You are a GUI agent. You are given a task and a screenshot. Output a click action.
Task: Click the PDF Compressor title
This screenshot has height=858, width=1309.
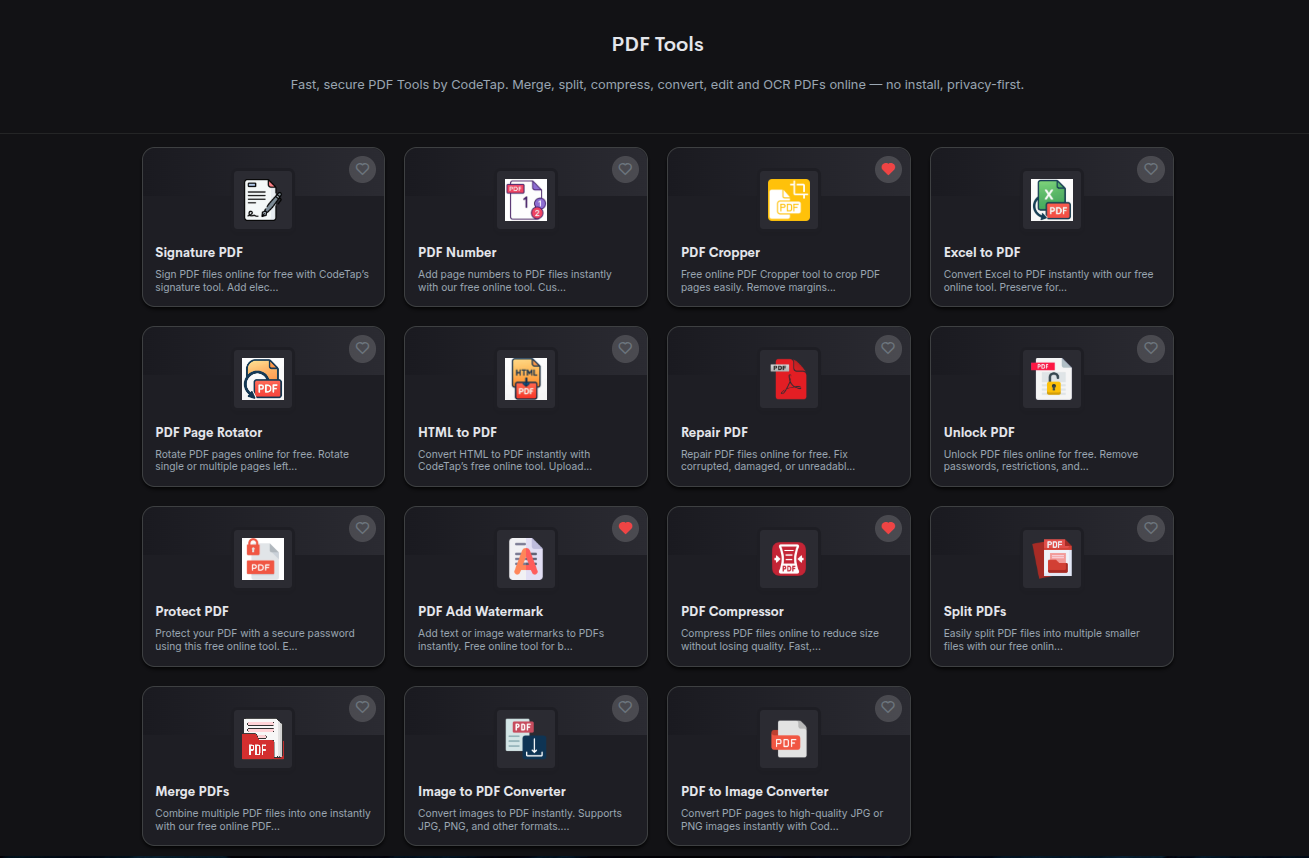[732, 611]
